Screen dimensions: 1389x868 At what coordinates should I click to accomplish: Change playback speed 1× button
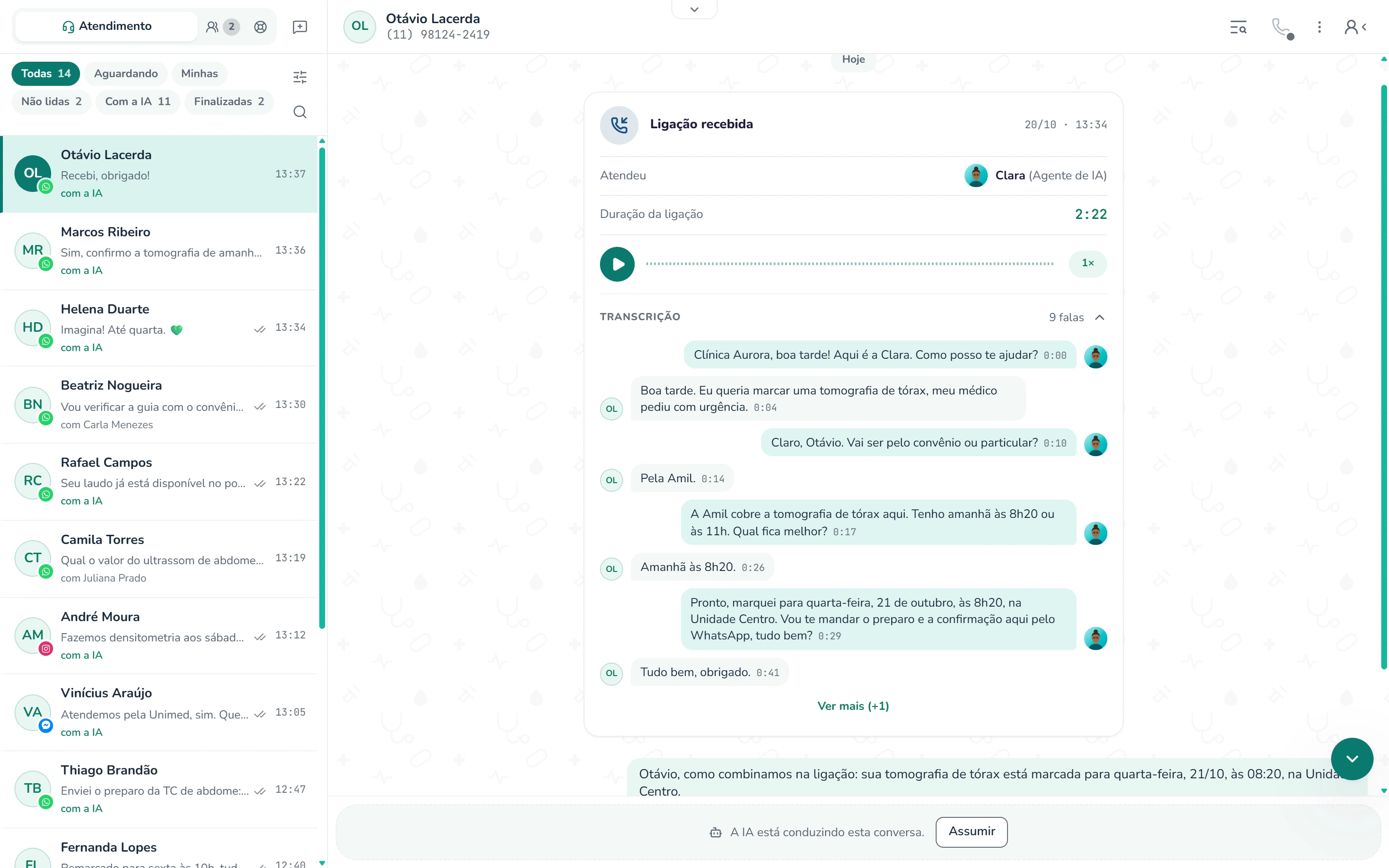pos(1087,263)
